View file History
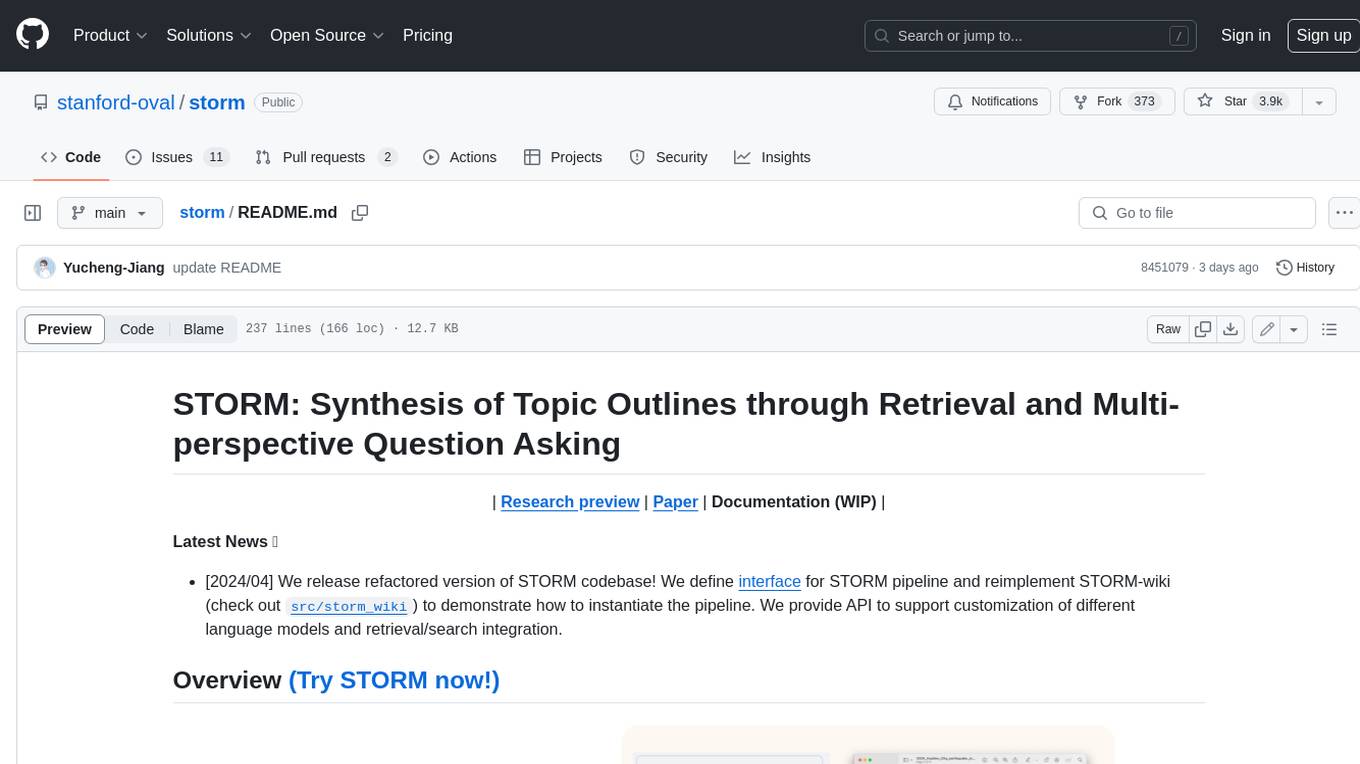1360x764 pixels. tap(1305, 268)
